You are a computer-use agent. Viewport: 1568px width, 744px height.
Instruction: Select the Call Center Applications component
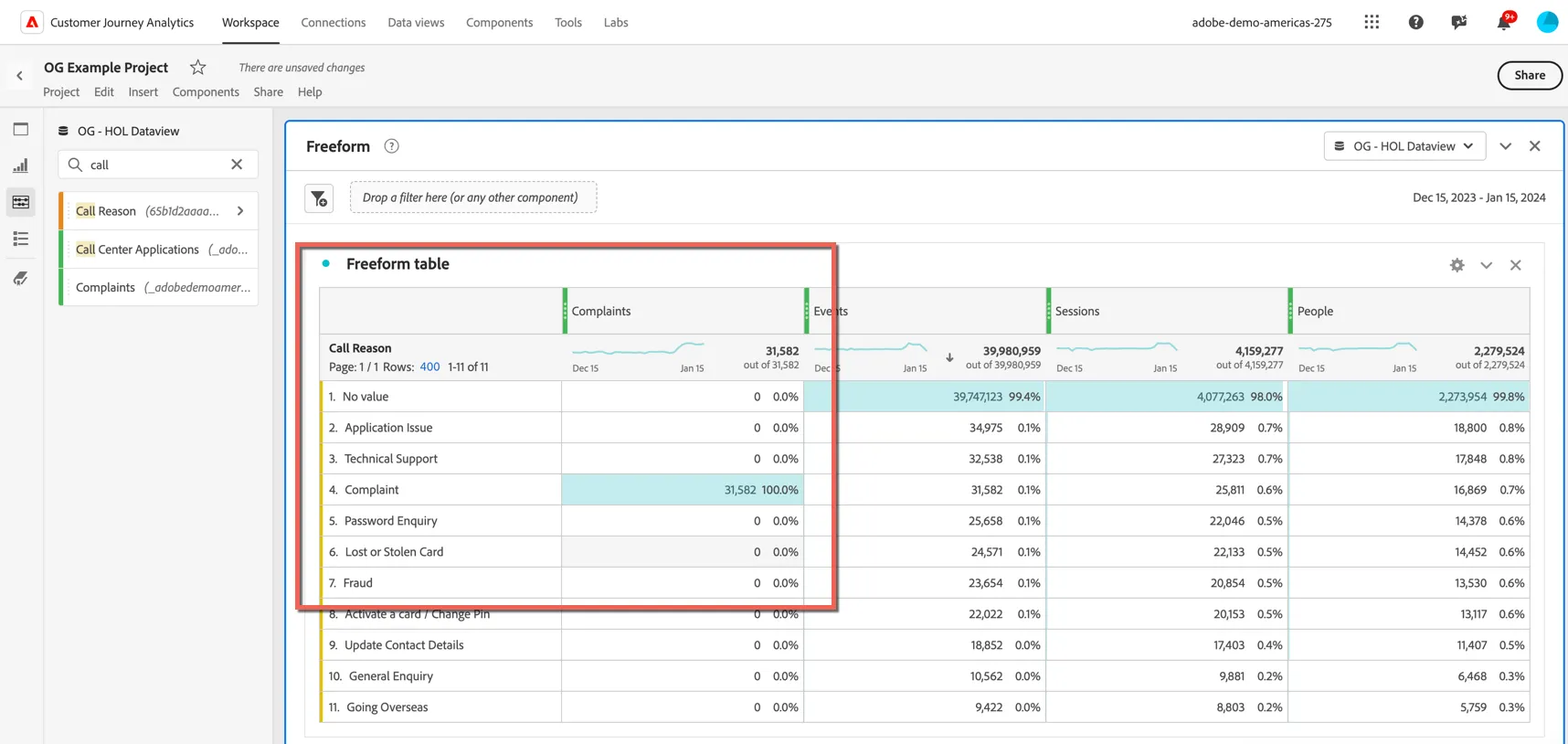tap(159, 250)
